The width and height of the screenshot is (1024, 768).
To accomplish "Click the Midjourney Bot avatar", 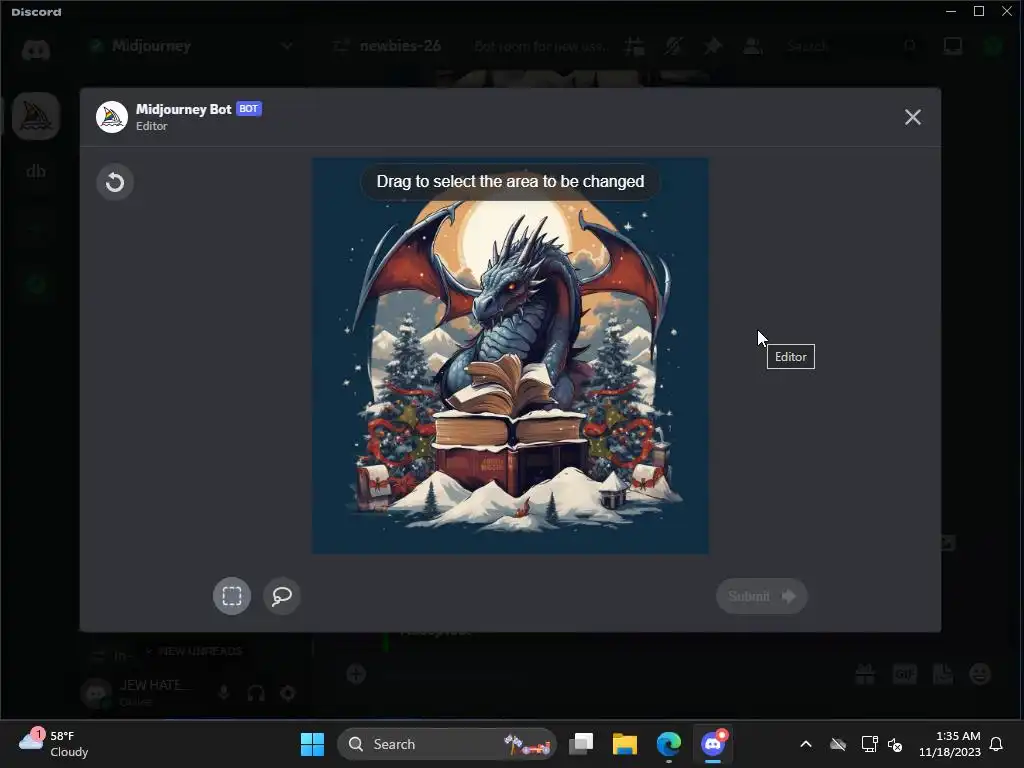I will (x=112, y=117).
